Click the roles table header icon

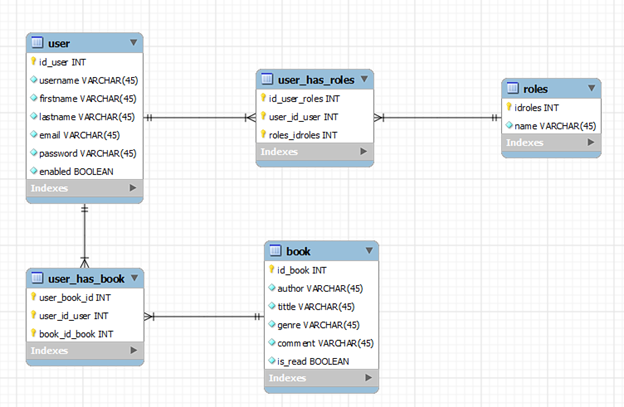pos(512,89)
